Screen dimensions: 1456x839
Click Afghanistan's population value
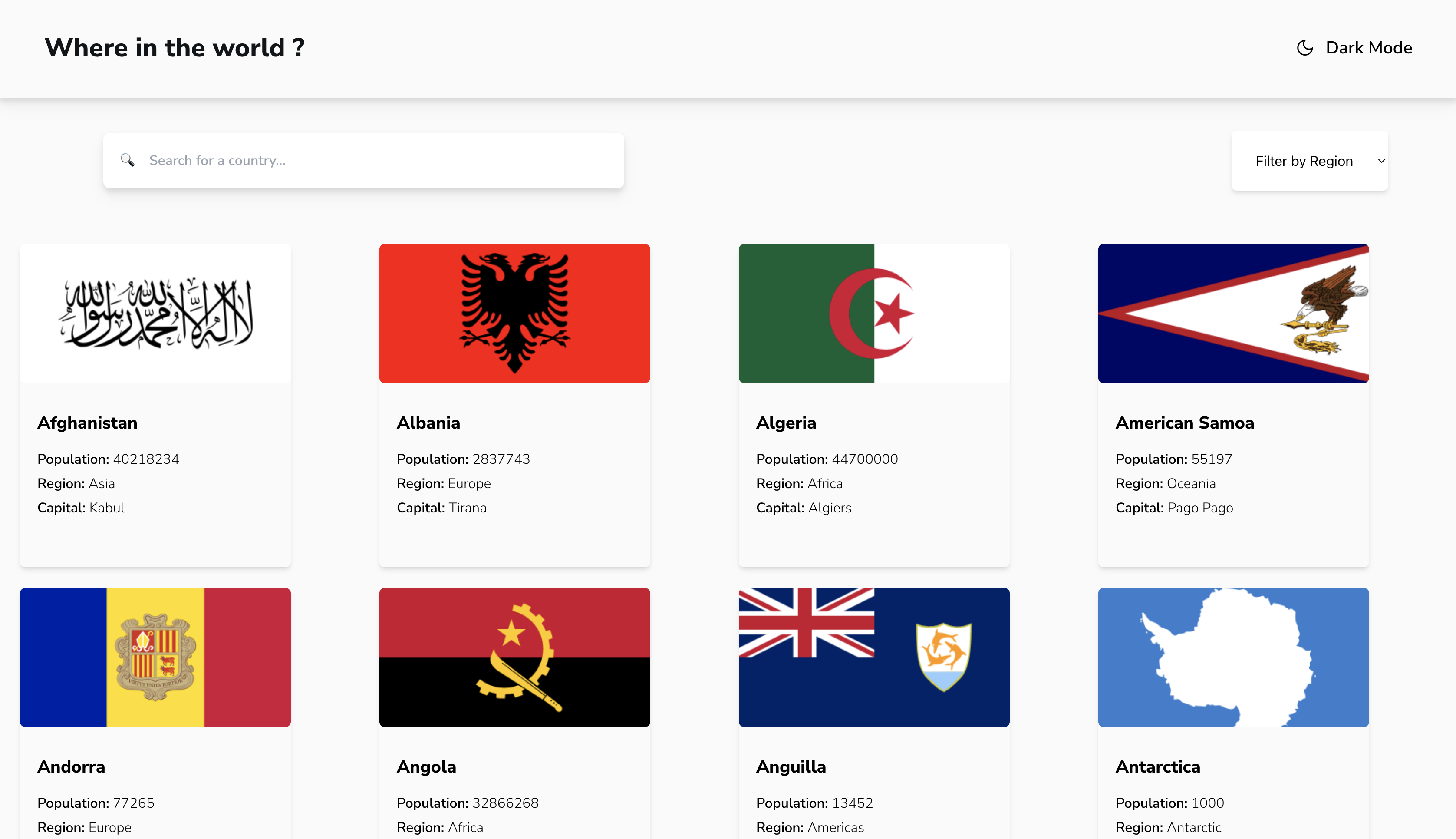click(146, 459)
